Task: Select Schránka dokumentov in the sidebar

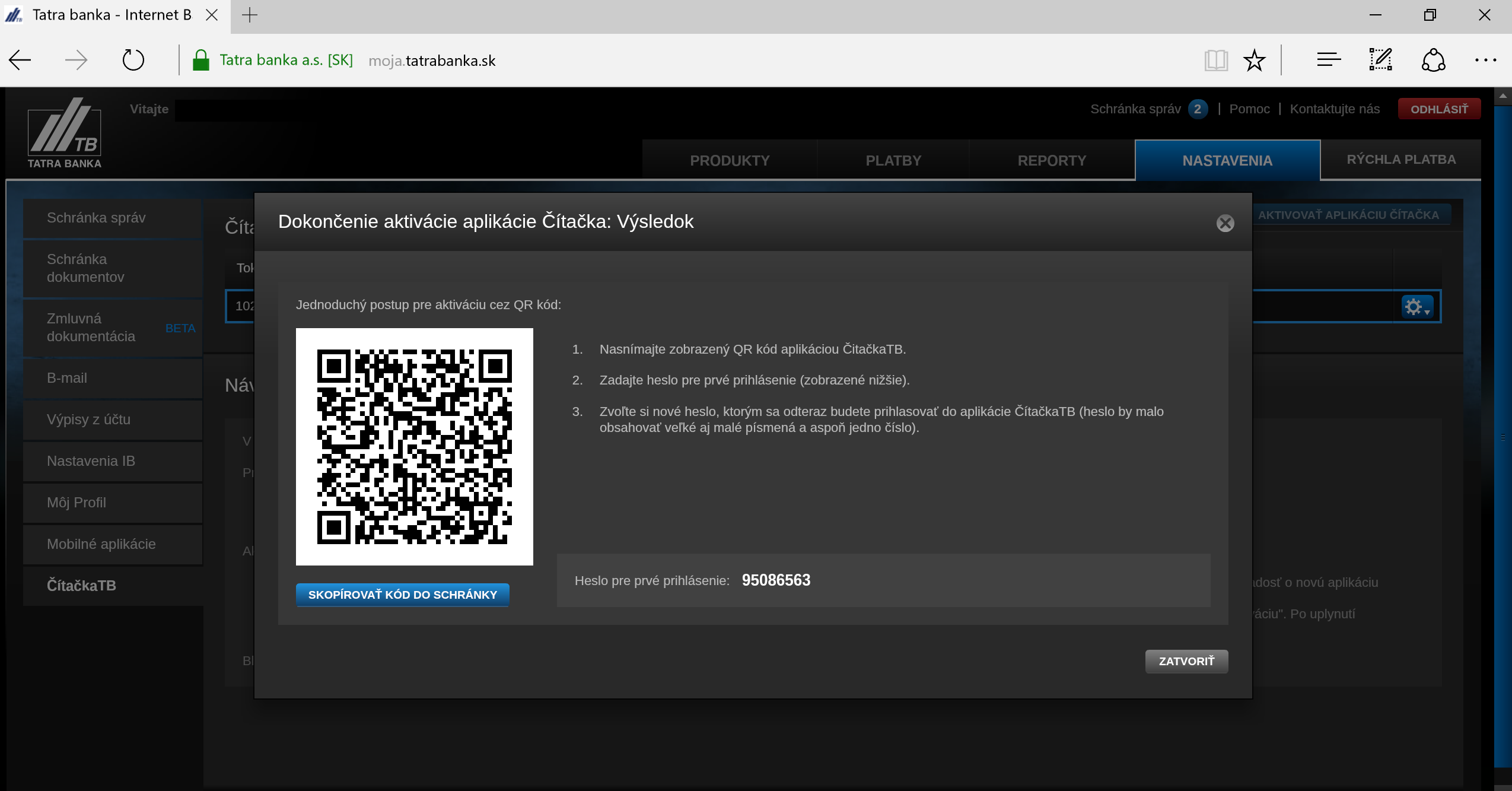Action: point(113,268)
